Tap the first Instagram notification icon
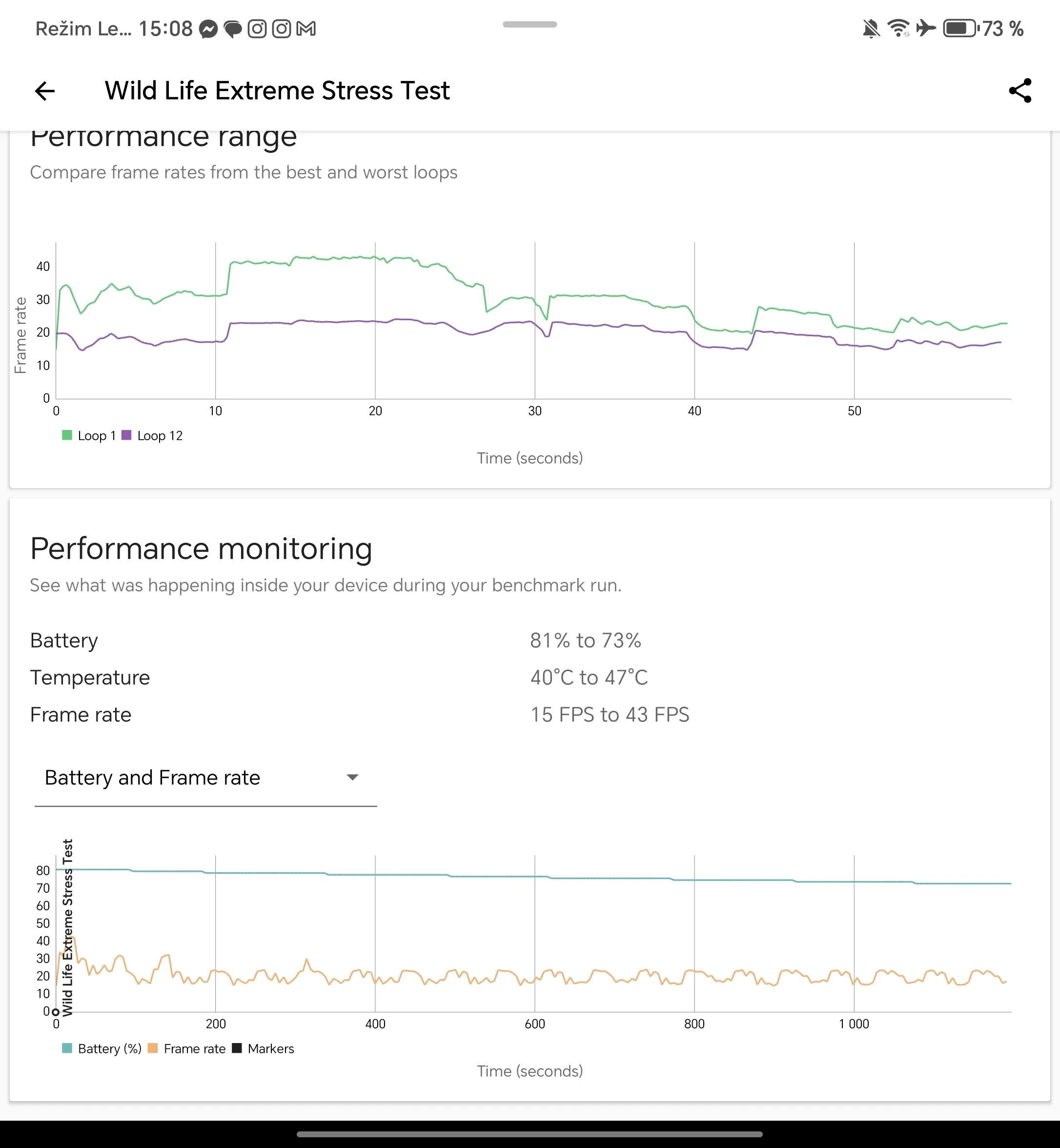 pyautogui.click(x=257, y=29)
